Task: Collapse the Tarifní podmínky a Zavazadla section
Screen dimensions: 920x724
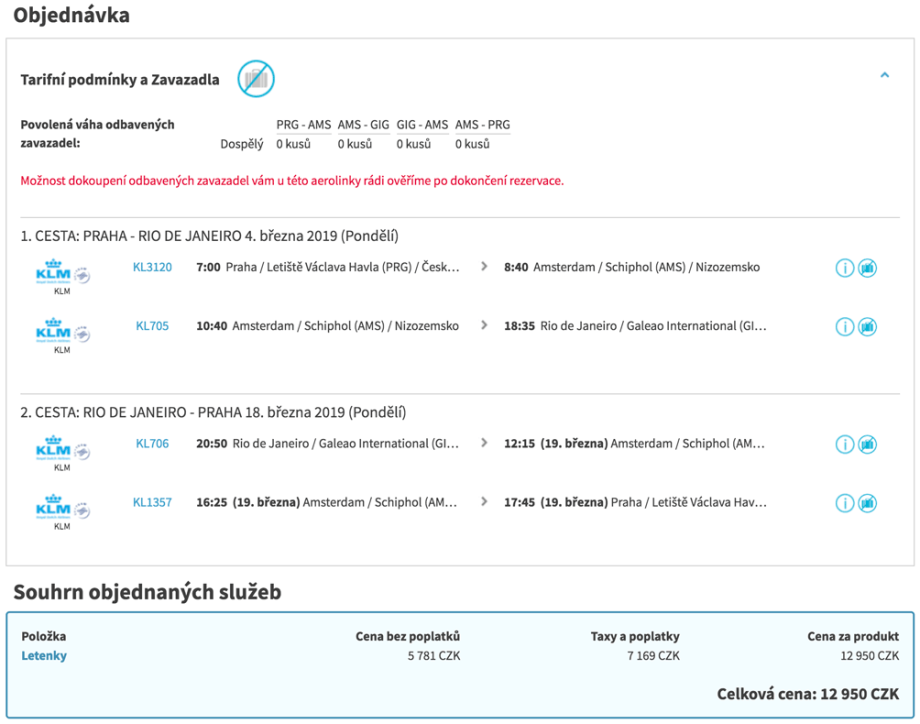Action: click(884, 75)
